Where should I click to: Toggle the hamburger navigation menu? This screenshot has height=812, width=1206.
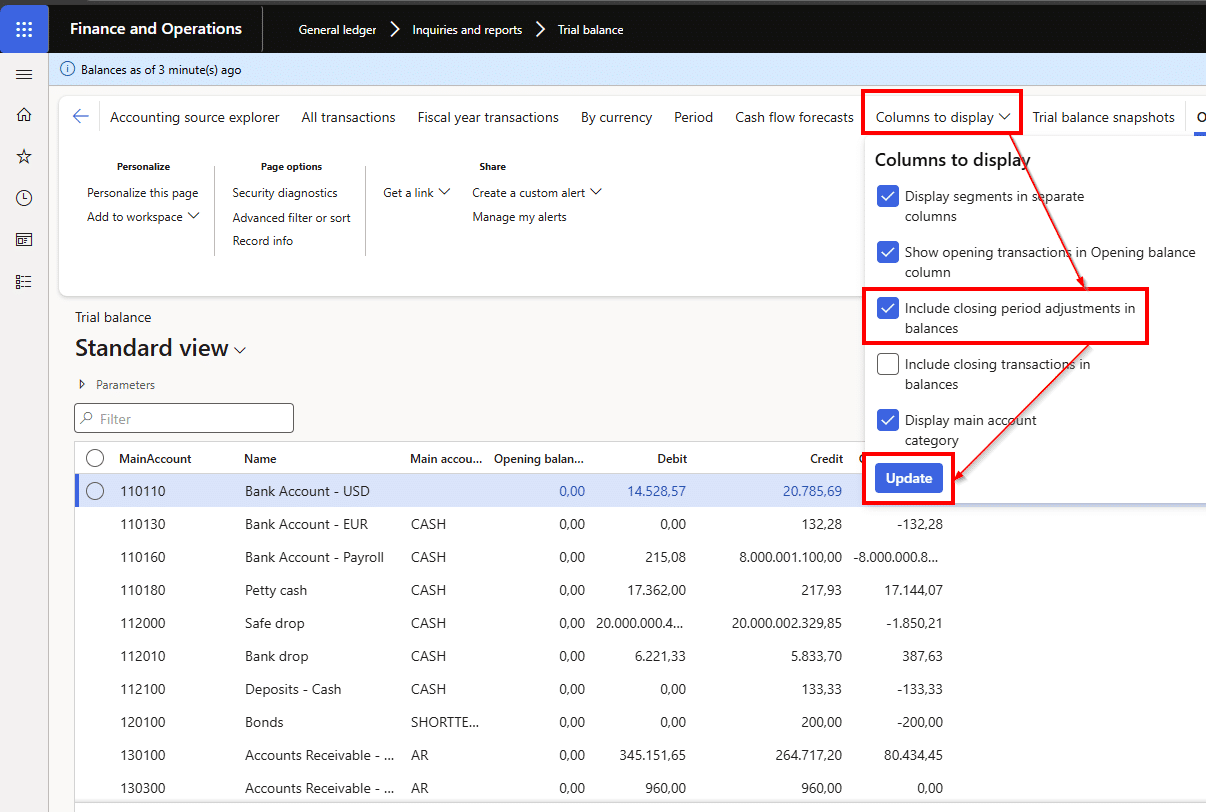pos(24,74)
